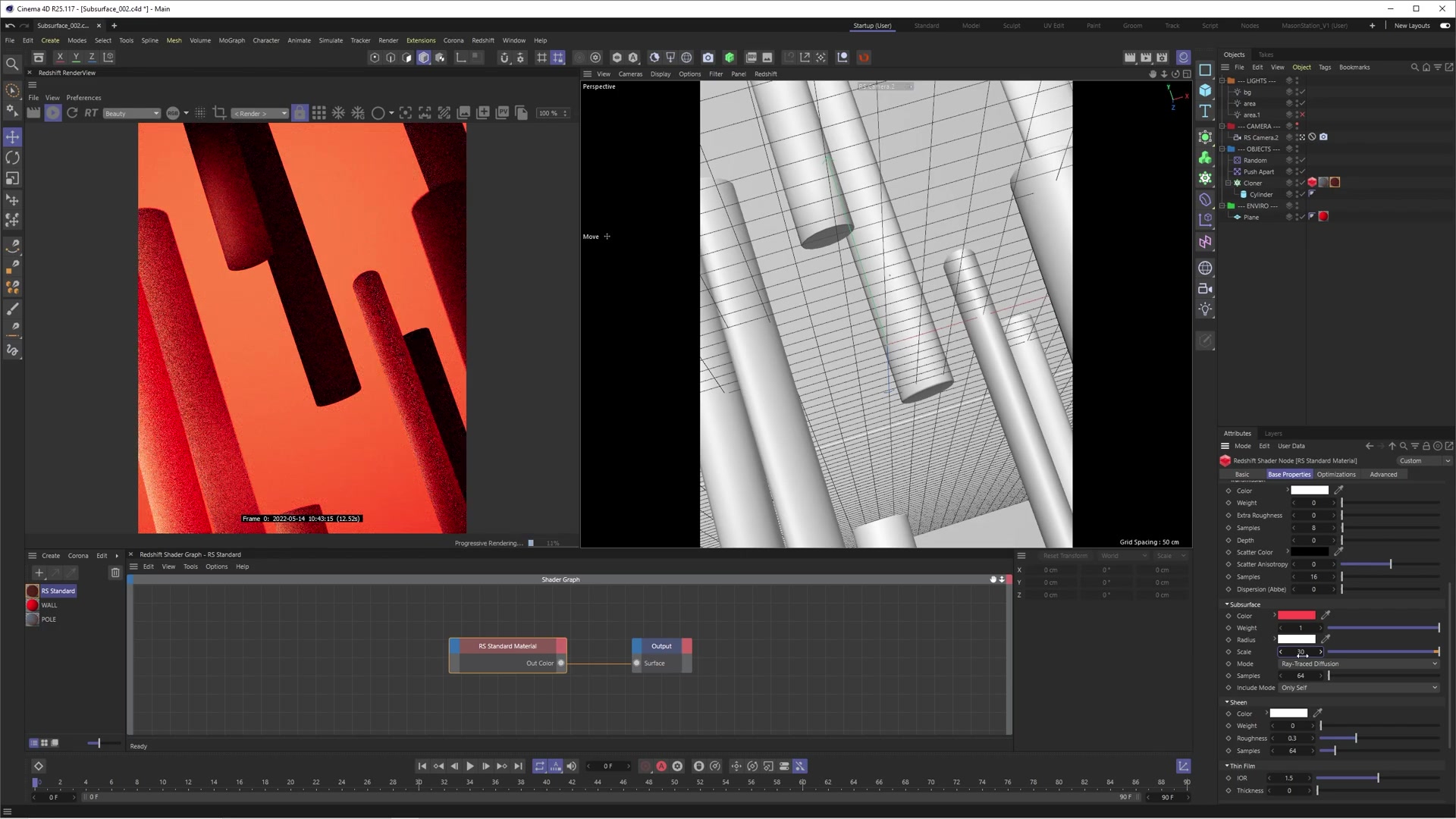Toggle visibility dots for the Cylinder object
This screenshot has width=1456, height=819.
1298,194
